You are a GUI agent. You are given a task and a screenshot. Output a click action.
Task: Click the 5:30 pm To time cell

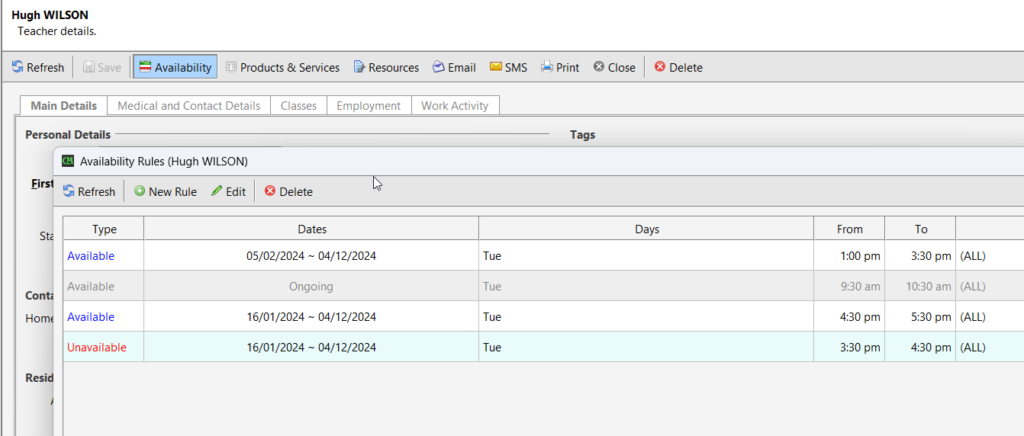tap(921, 317)
